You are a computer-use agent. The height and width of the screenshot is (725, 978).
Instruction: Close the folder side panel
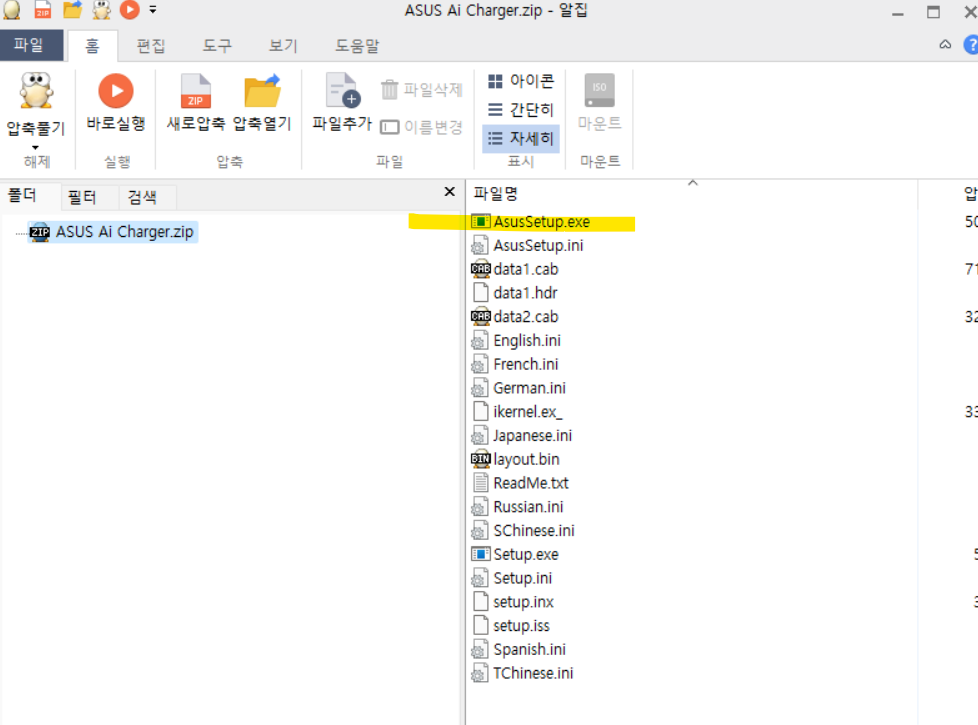tap(449, 192)
